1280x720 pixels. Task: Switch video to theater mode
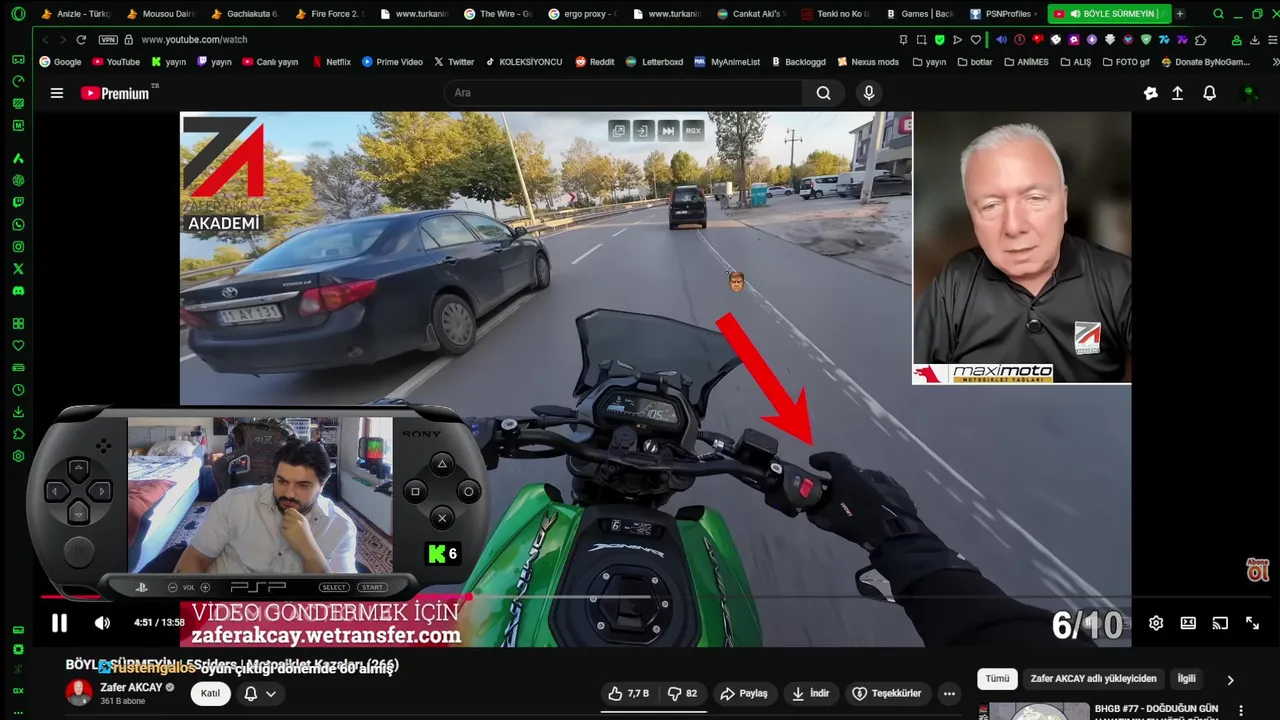pyautogui.click(x=1188, y=623)
